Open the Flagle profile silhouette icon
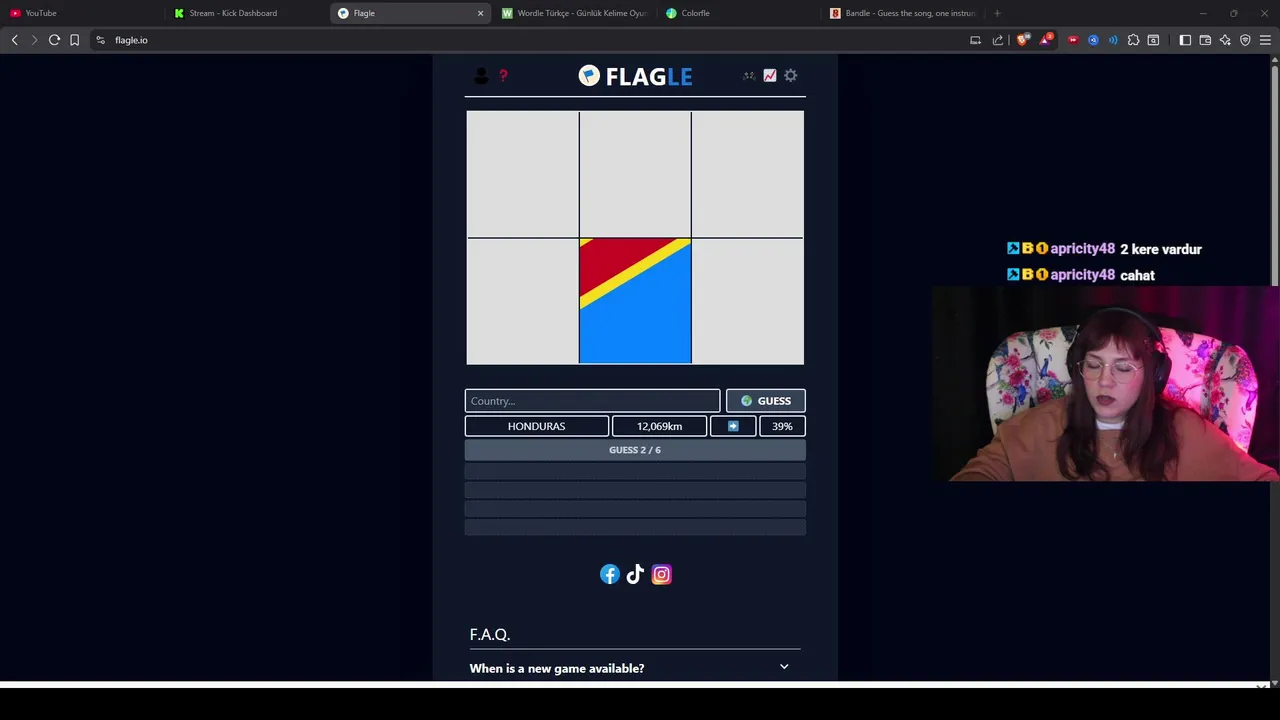The image size is (1280, 720). click(x=481, y=76)
